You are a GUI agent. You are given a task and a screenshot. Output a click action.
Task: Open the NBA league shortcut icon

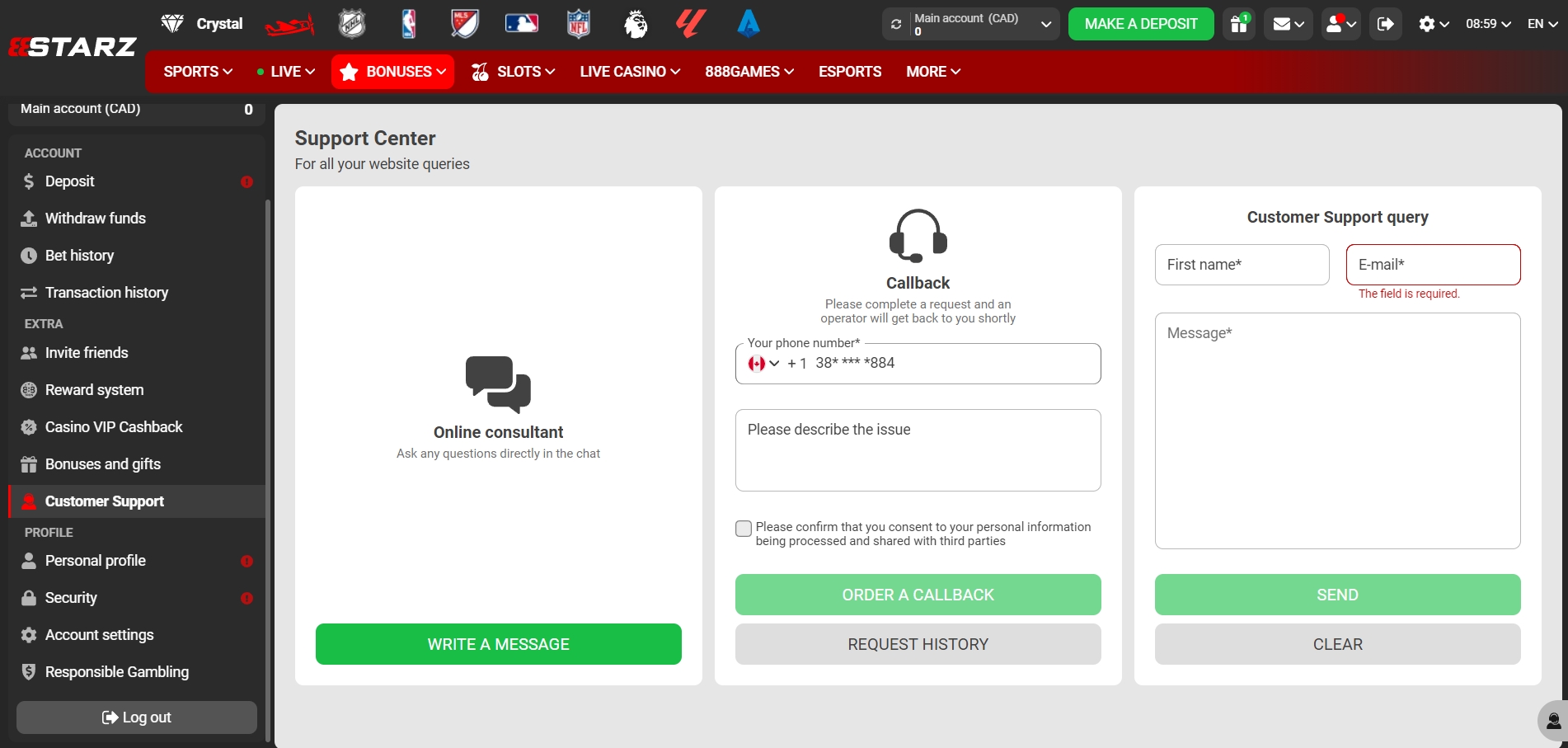[408, 24]
